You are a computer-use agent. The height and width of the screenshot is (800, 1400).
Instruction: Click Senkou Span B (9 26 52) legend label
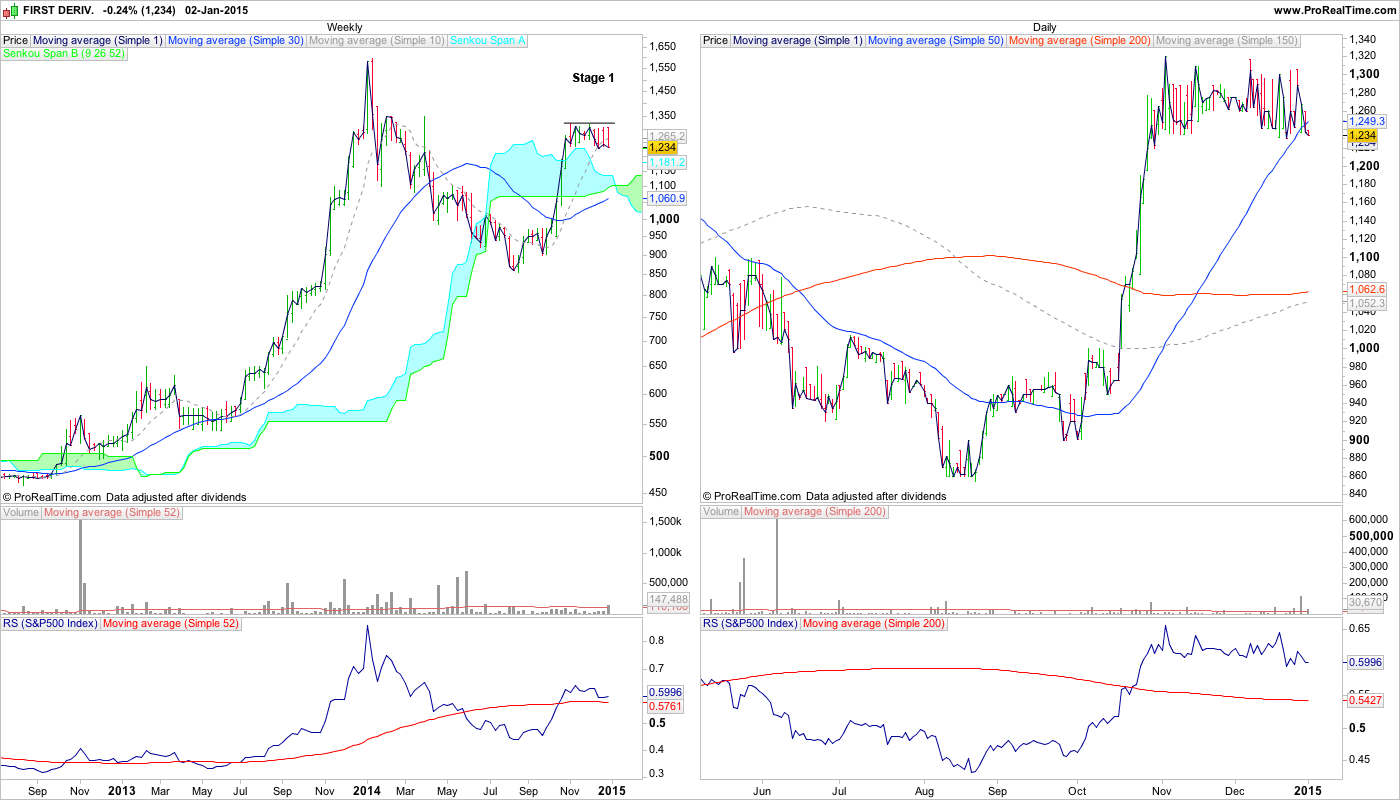point(65,53)
